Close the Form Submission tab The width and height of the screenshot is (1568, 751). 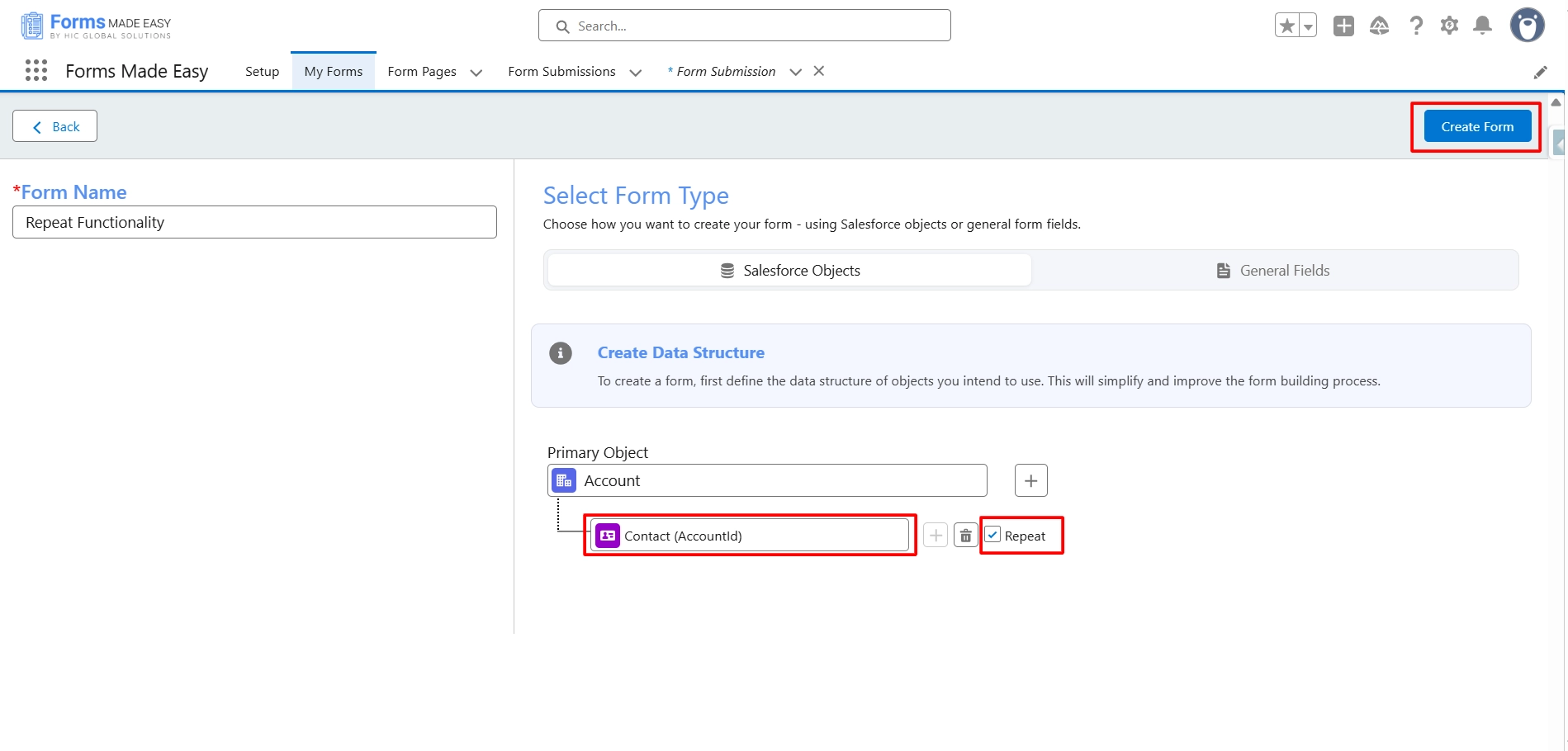(819, 71)
